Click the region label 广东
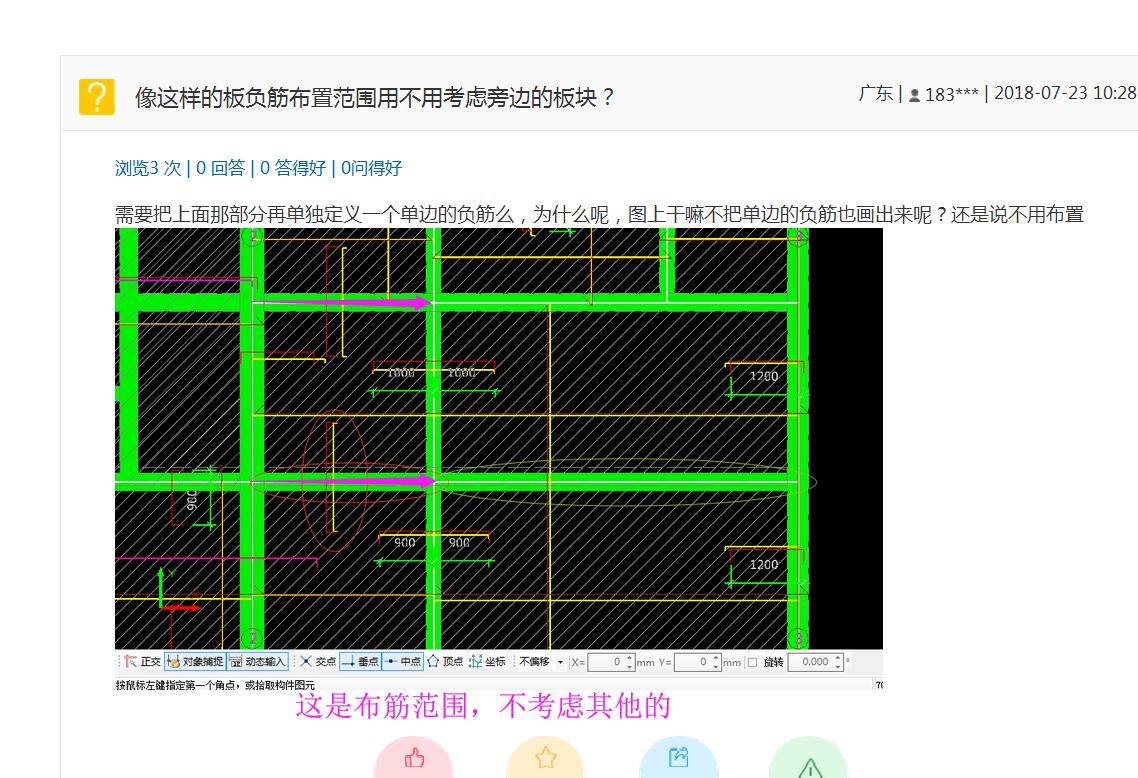The image size is (1138, 778). pyautogui.click(x=875, y=94)
